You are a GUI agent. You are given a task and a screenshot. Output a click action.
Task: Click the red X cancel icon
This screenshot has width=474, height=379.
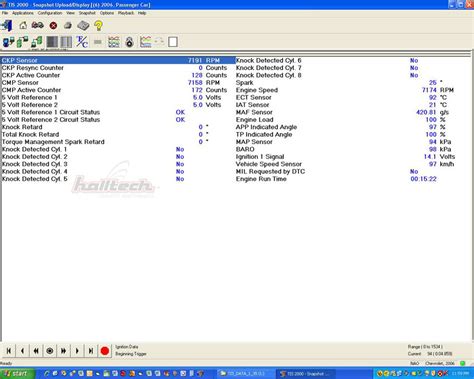(53, 26)
